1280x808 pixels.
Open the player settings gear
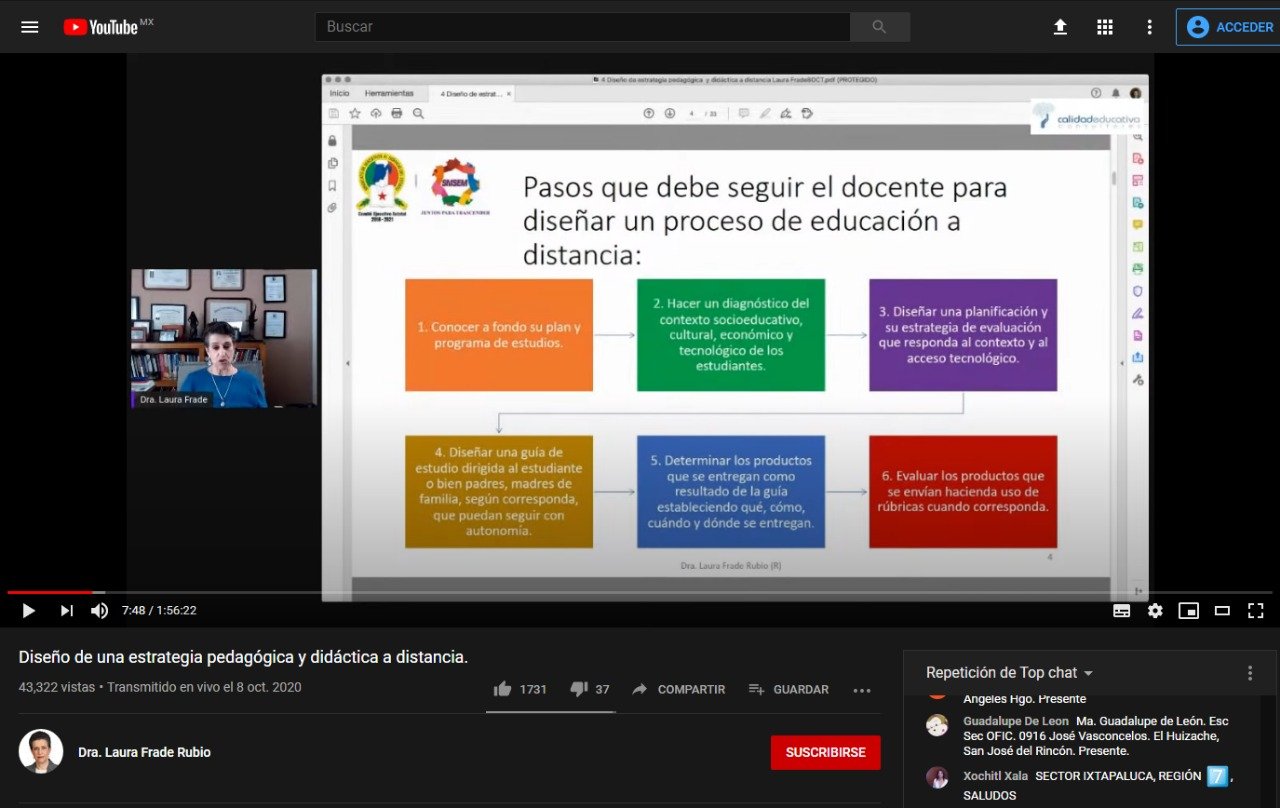tap(1155, 610)
